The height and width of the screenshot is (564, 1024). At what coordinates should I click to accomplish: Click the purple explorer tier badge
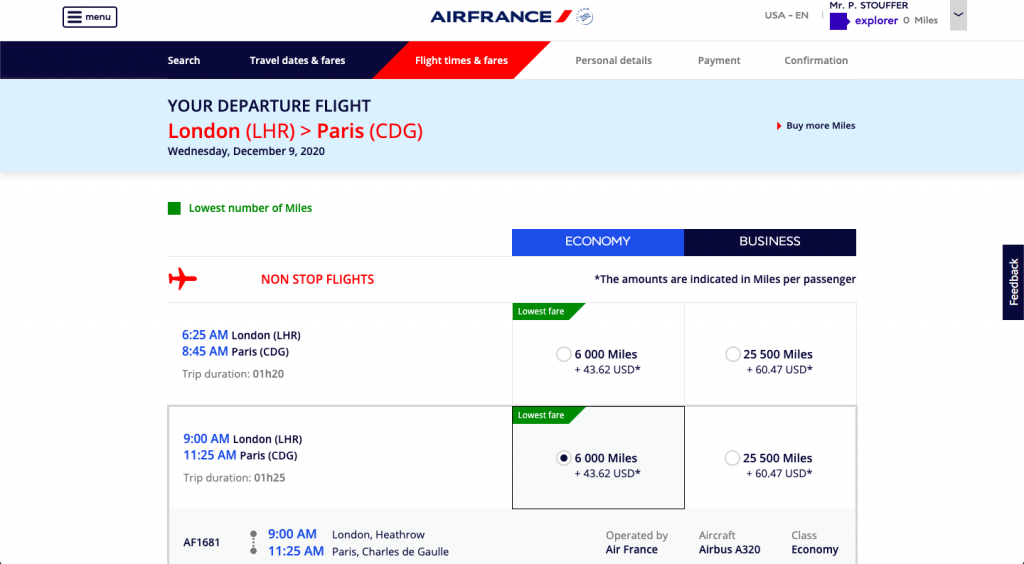pos(838,21)
